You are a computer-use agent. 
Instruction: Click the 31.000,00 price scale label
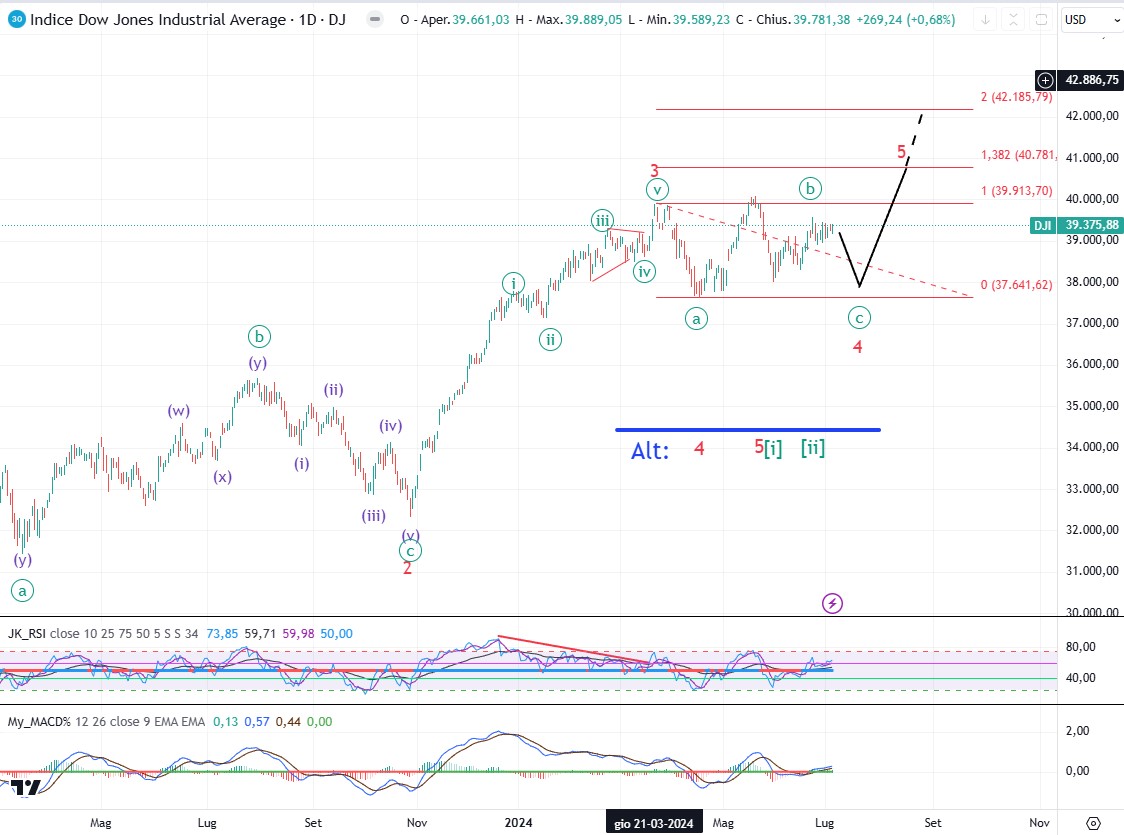[x=1092, y=571]
